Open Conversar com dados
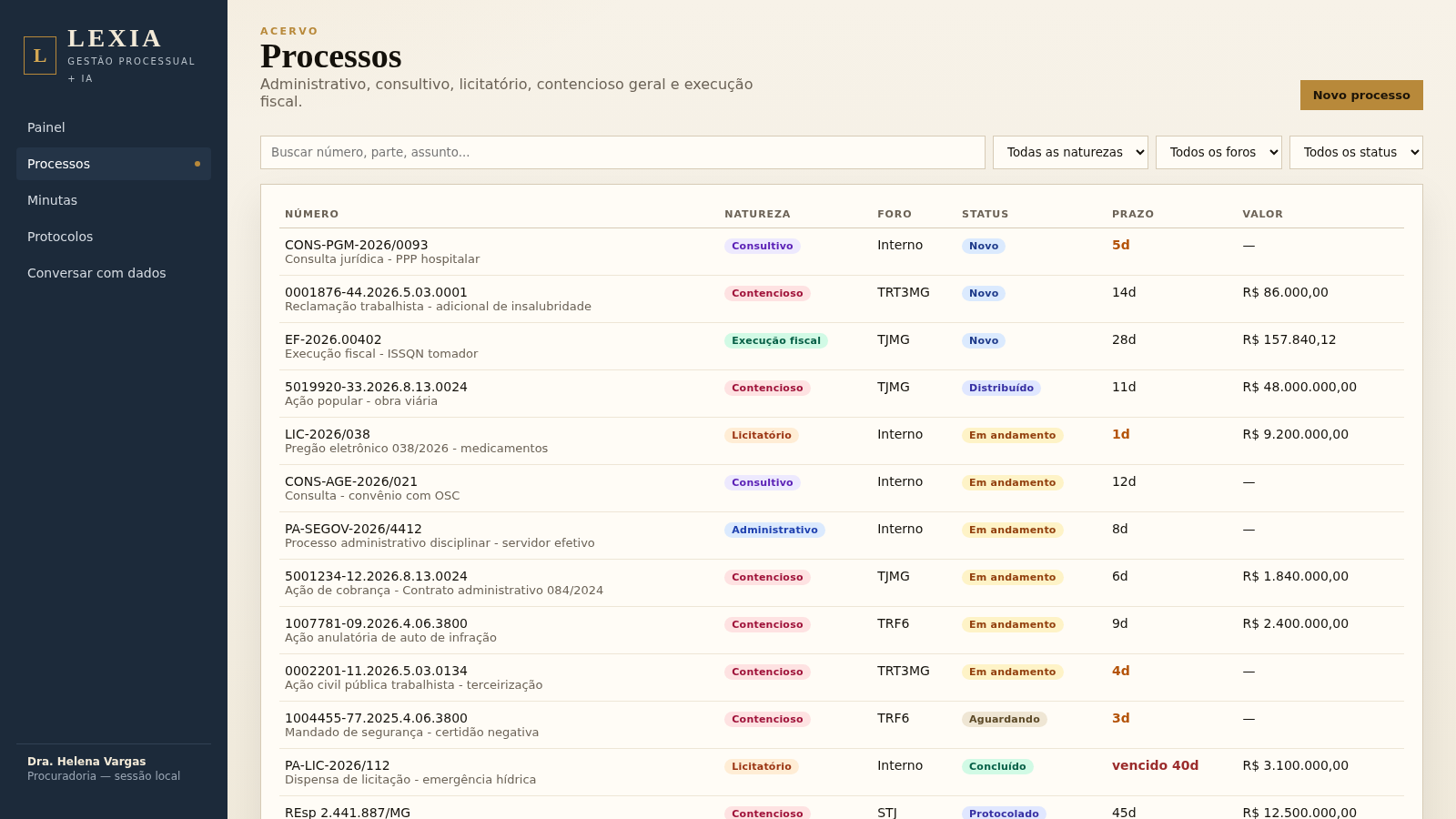 (114, 273)
